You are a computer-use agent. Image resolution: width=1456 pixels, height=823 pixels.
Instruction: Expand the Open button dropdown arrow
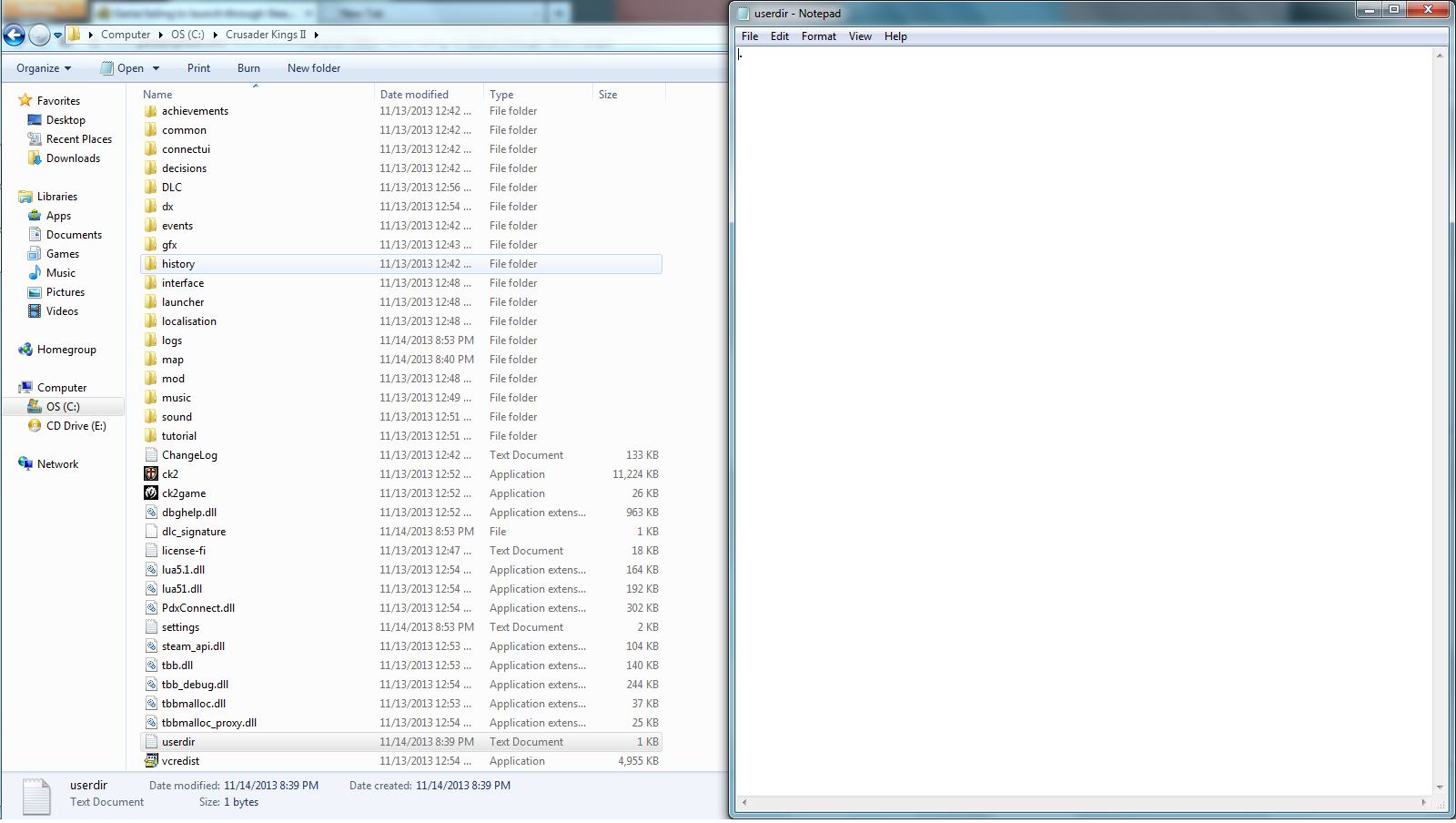(x=157, y=68)
